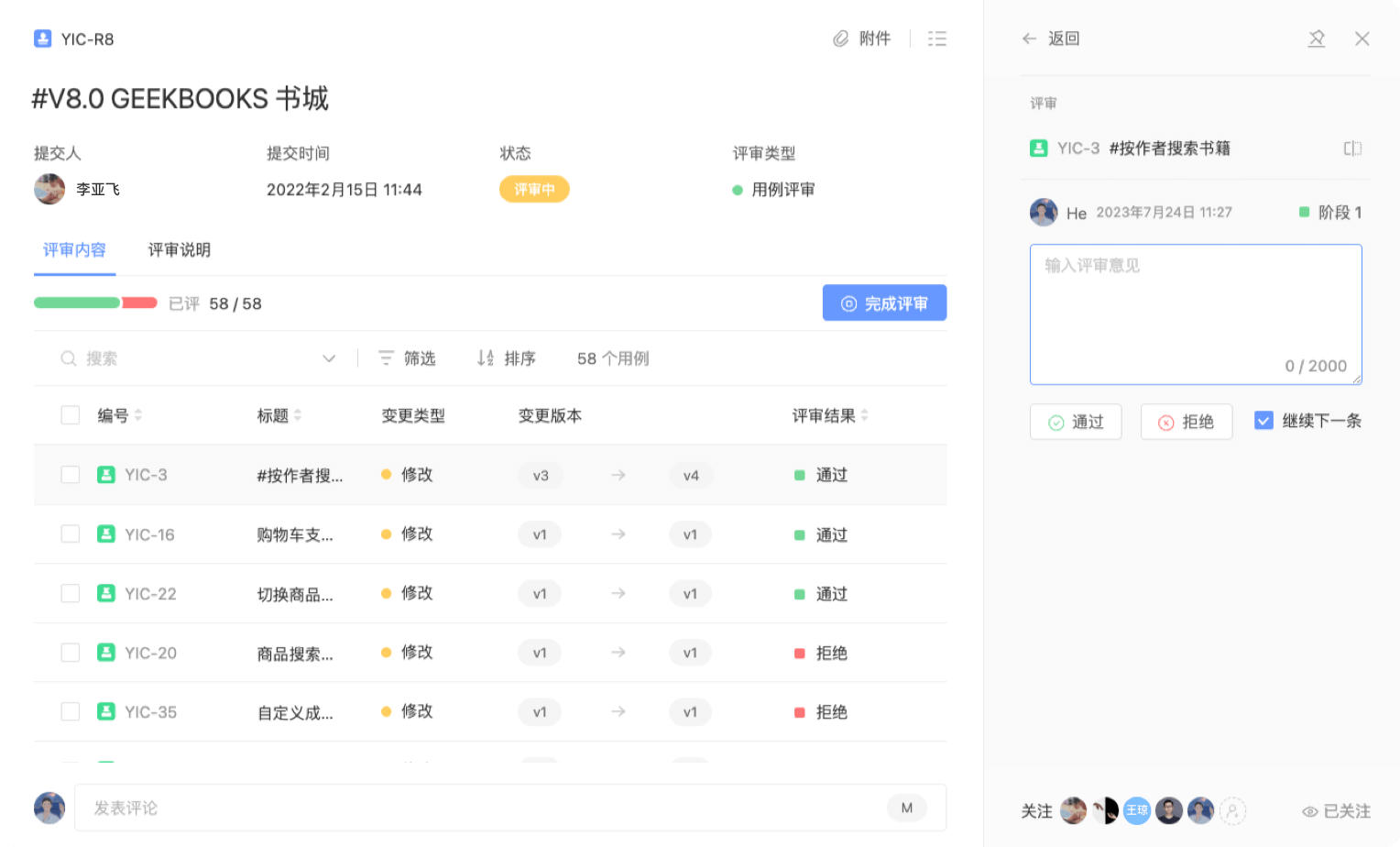The width and height of the screenshot is (1400, 847).
Task: Click the v3 version badge in YIC-3 row
Action: click(541, 475)
